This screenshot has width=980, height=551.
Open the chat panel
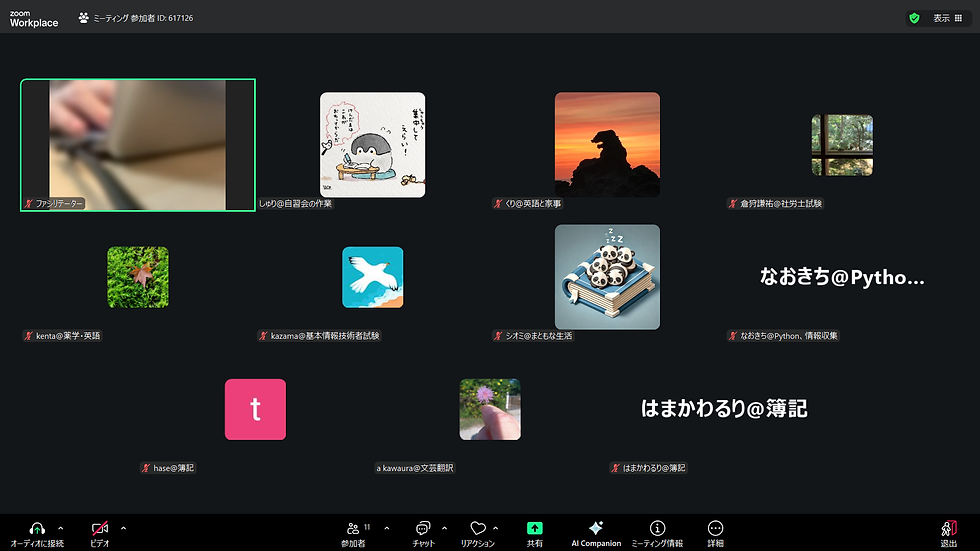tap(423, 529)
